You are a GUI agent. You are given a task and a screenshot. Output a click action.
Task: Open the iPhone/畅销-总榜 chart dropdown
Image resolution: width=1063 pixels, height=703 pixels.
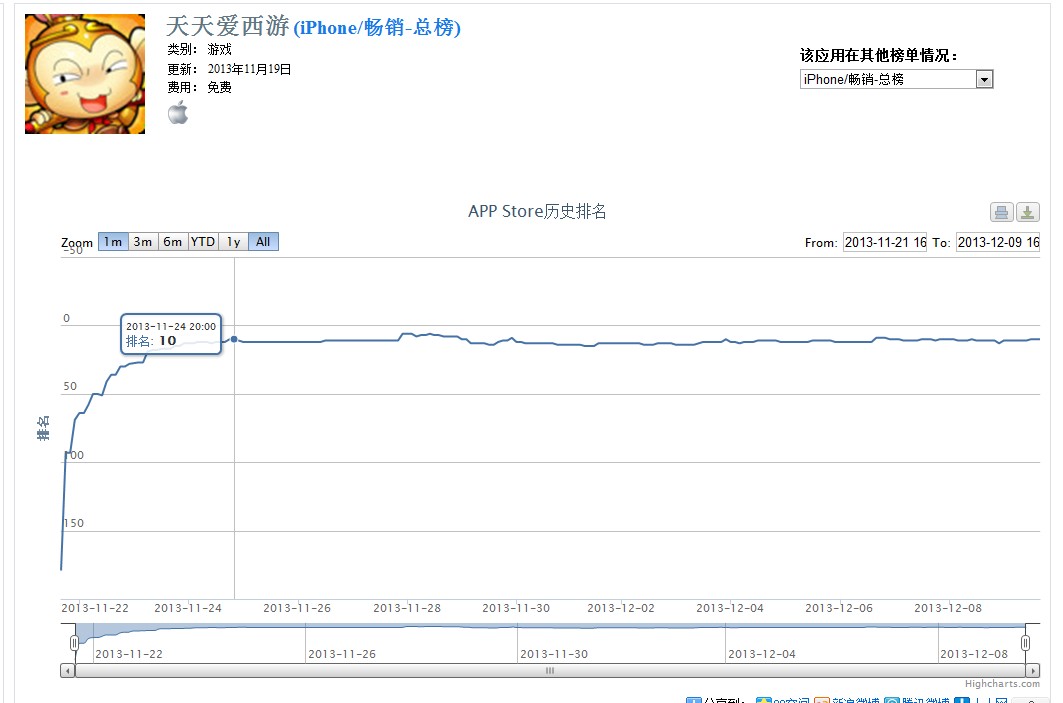coord(896,79)
